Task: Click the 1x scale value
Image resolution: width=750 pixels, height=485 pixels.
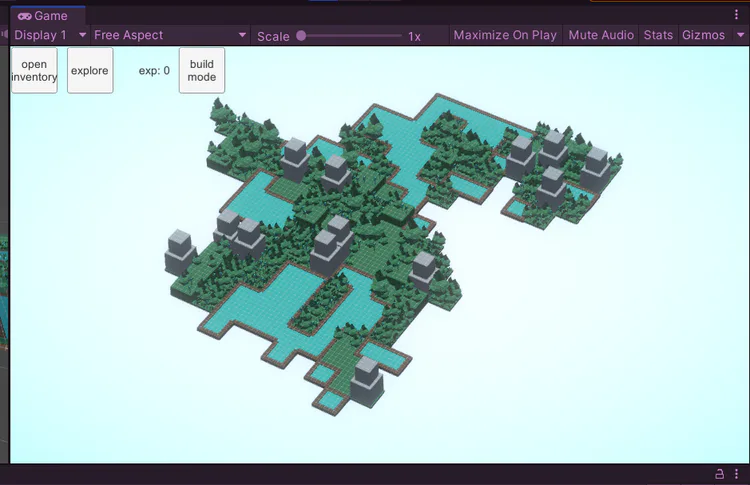Action: [414, 37]
